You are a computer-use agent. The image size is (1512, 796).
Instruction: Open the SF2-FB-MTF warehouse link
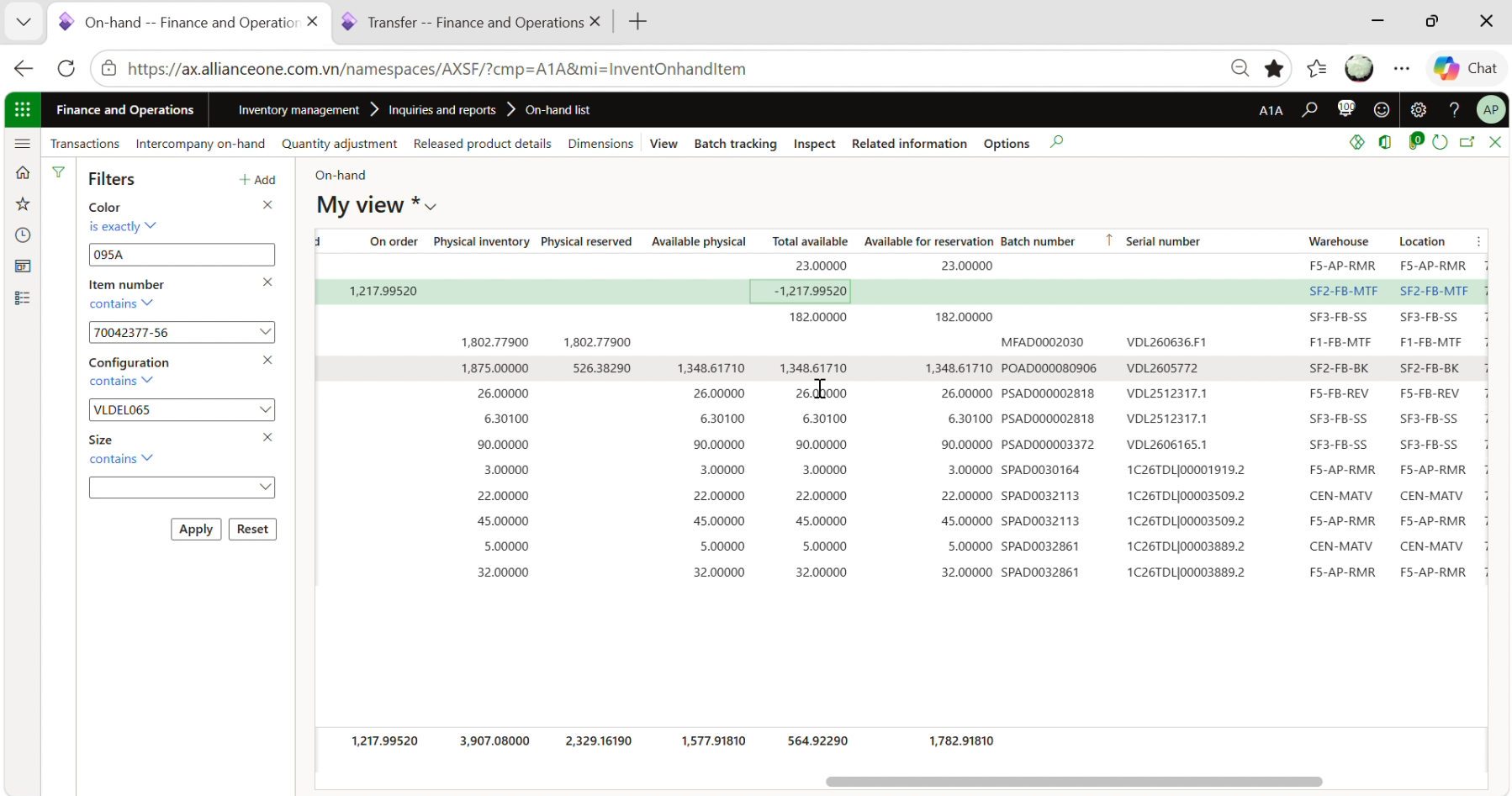[x=1343, y=291]
